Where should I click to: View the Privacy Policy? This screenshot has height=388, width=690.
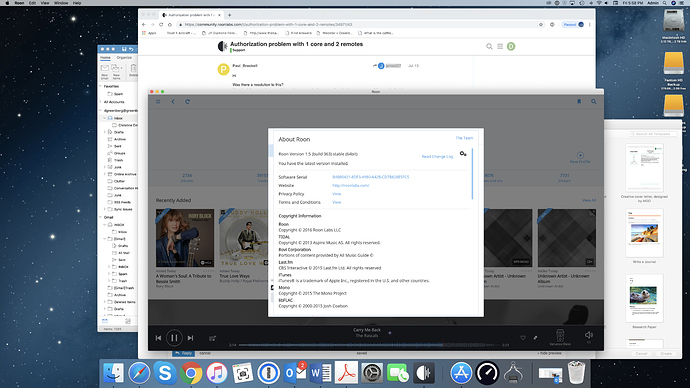pos(336,194)
